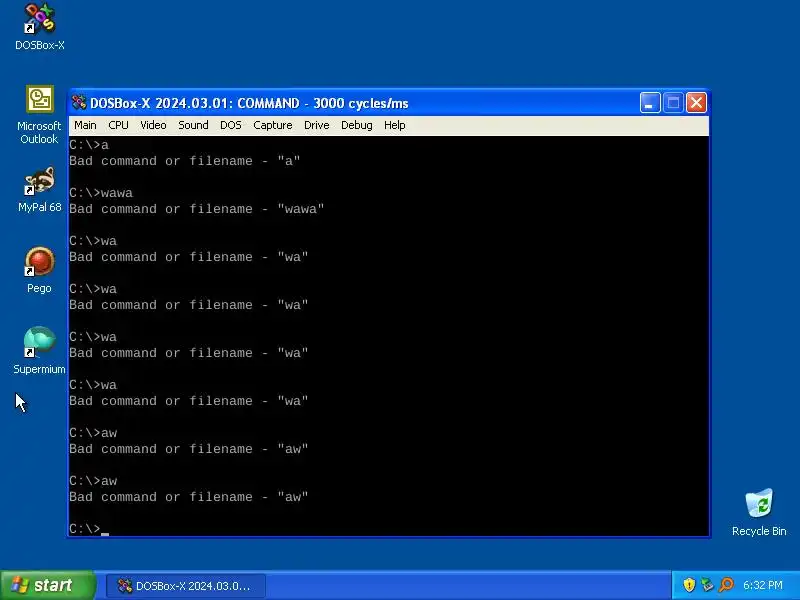The image size is (800, 600).
Task: Open the Debug menu
Action: coord(357,125)
